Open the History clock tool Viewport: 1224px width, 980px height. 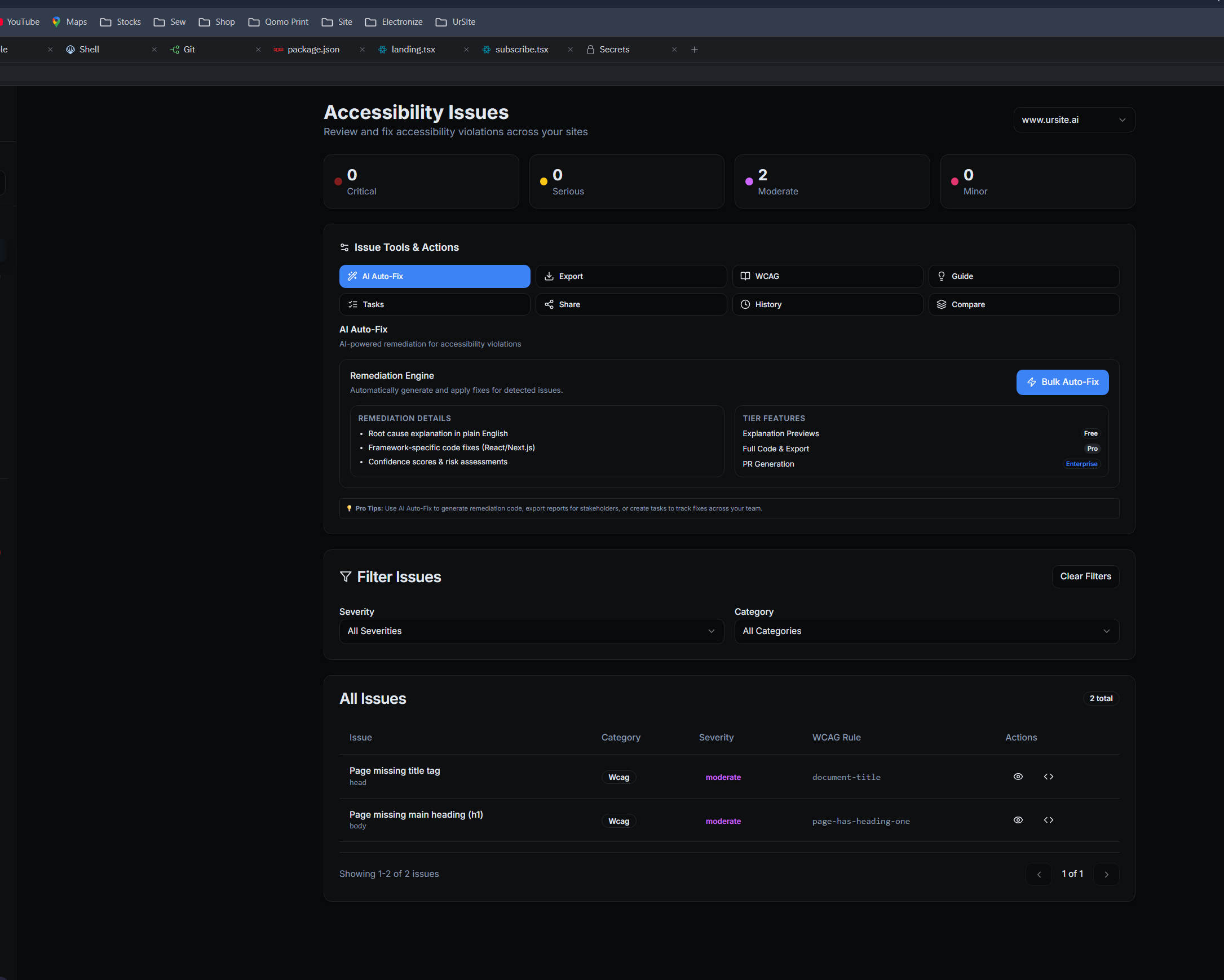pos(827,304)
